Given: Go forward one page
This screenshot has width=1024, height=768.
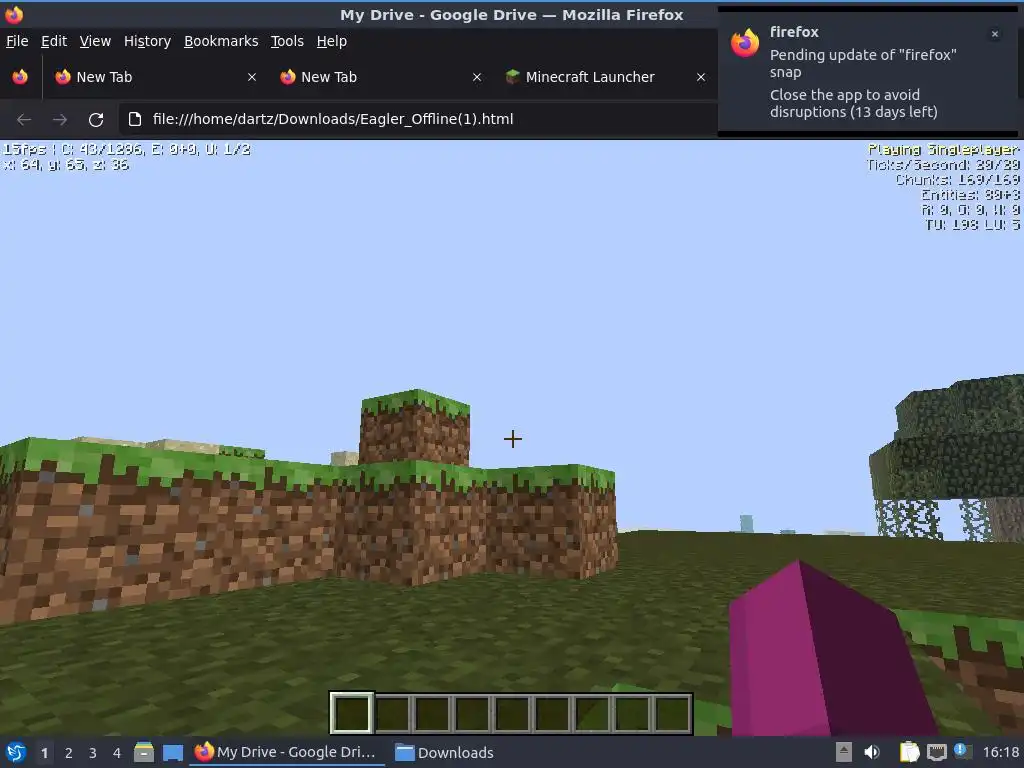Looking at the screenshot, I should click(x=59, y=120).
